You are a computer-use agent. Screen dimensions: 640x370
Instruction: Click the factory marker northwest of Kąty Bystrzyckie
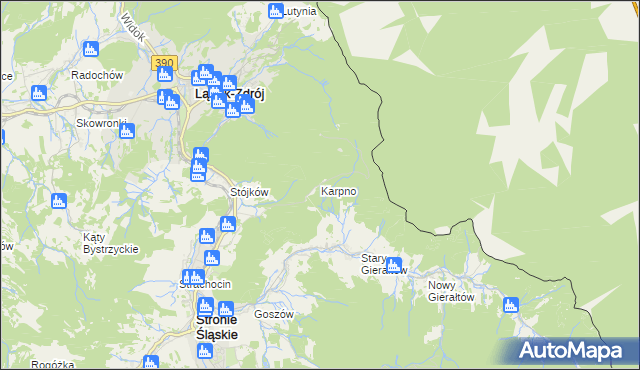pos(59,201)
